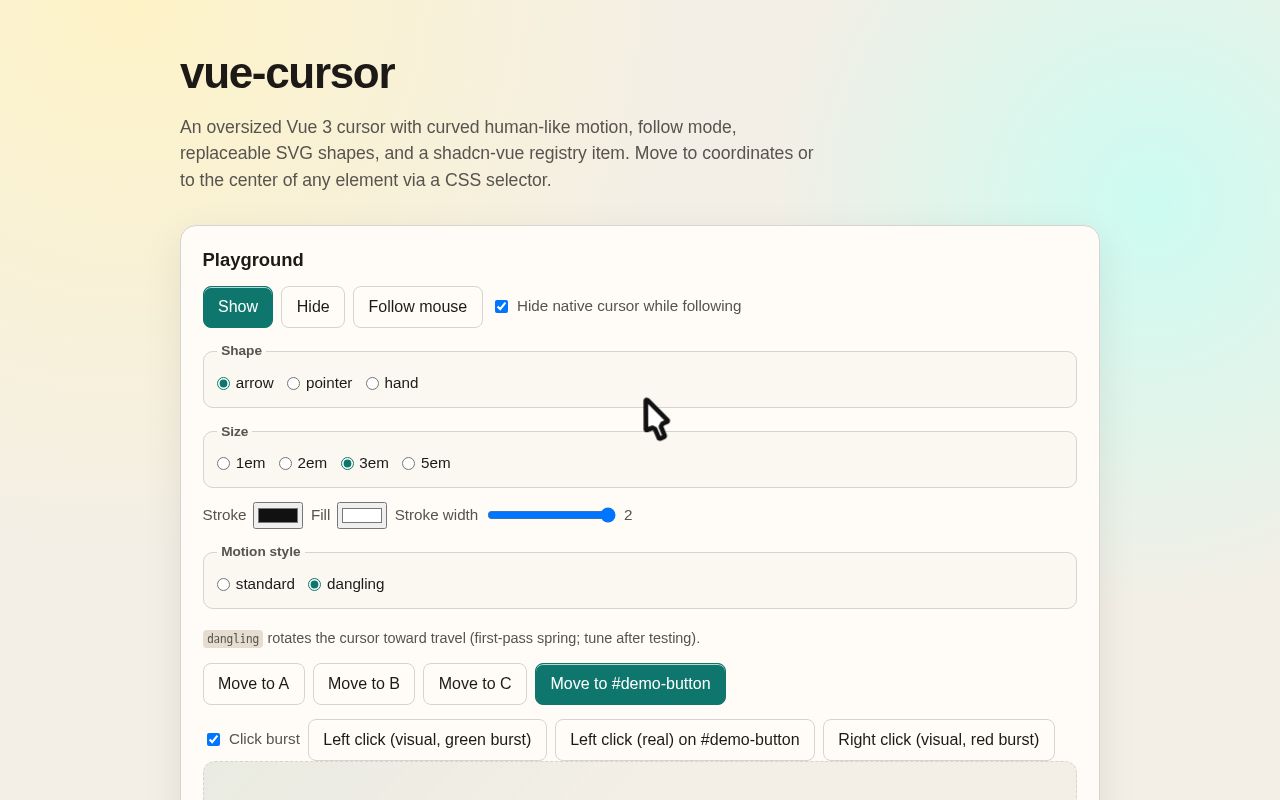Click Move to #demo-button
Screen dimensions: 1280x800
pos(630,684)
